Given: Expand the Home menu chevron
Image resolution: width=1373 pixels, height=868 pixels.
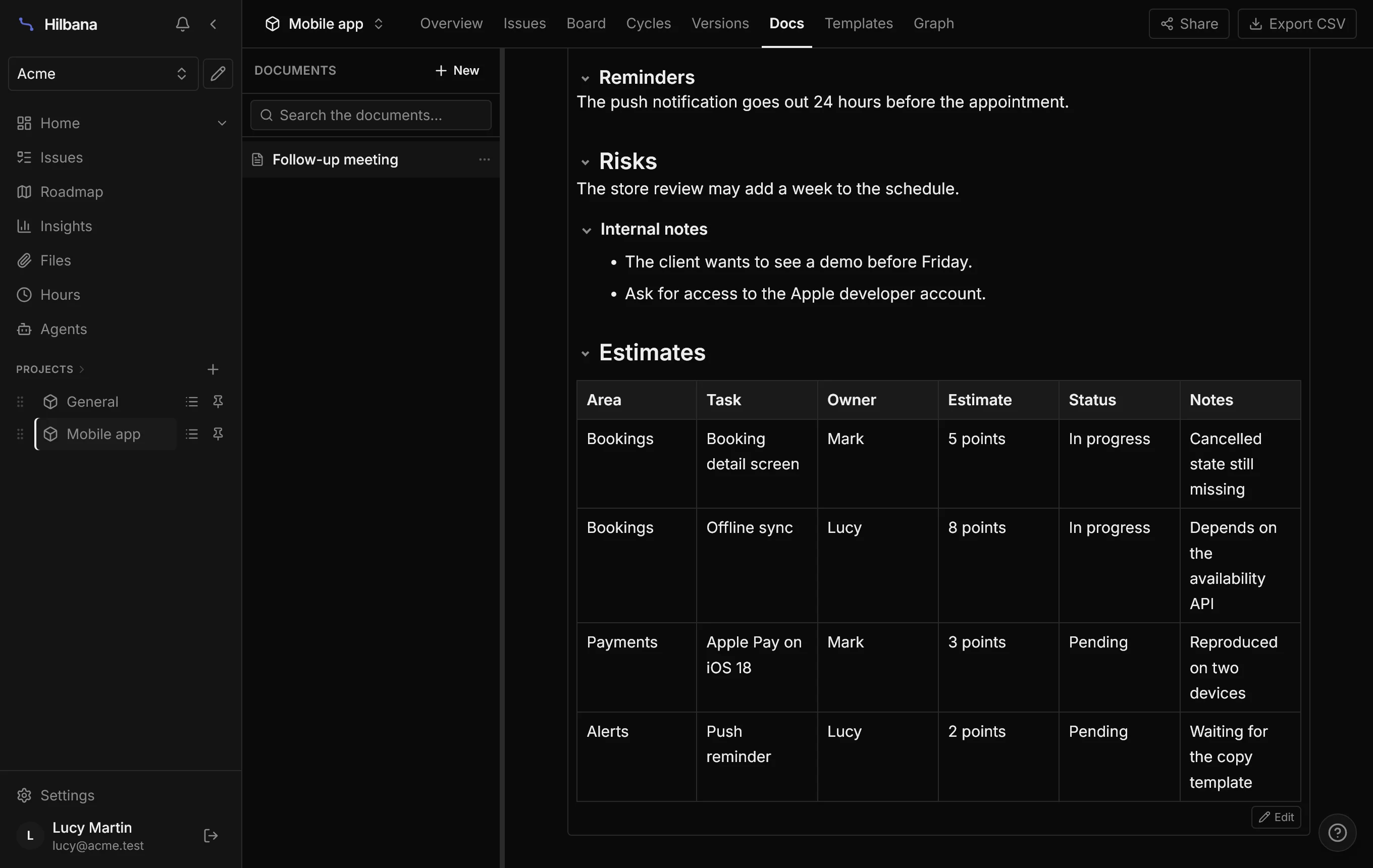Looking at the screenshot, I should click(x=222, y=123).
